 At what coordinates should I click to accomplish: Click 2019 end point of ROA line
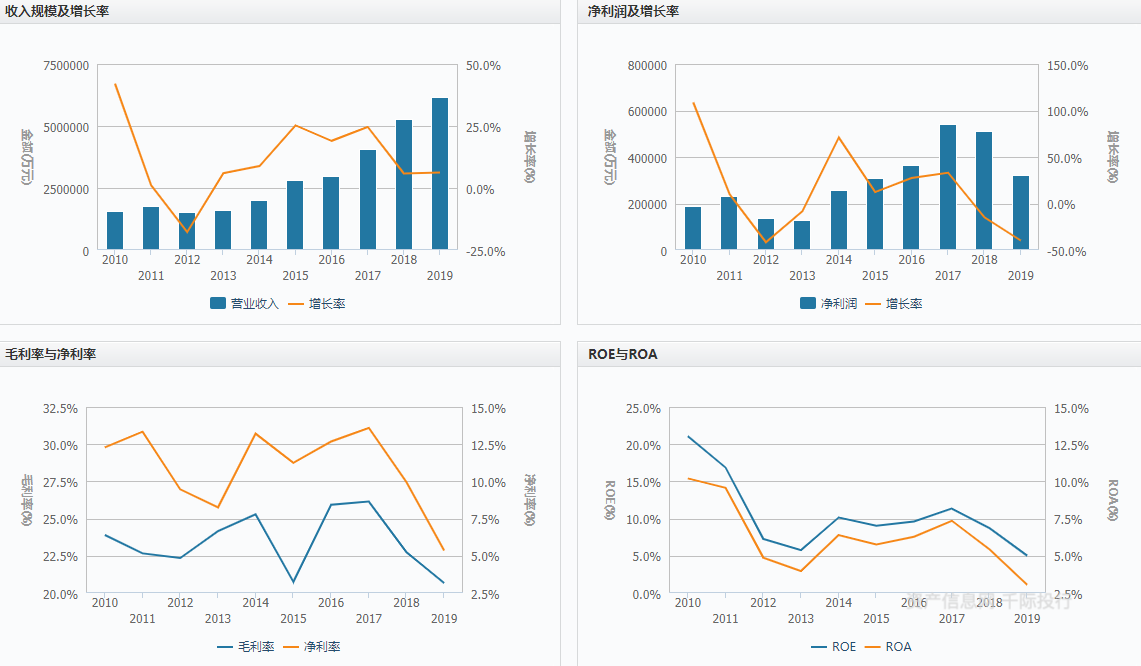click(x=1026, y=584)
